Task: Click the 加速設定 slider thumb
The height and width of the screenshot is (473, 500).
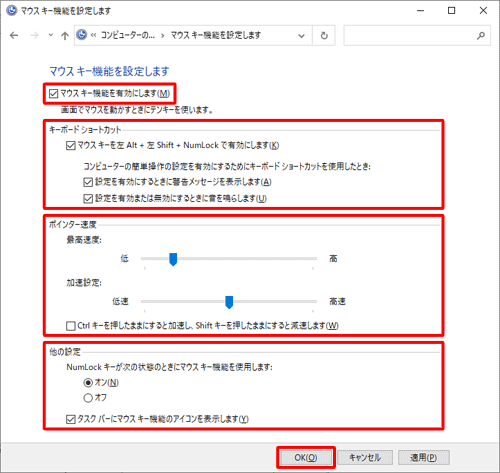Action: coord(229,302)
